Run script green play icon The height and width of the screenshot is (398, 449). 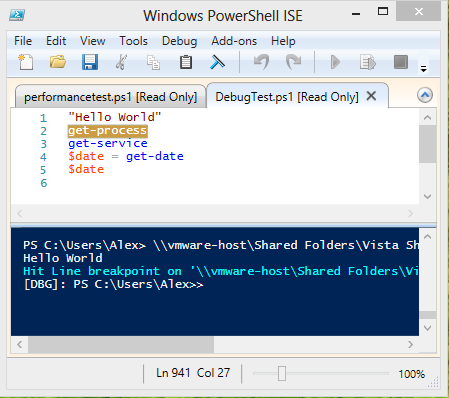(x=335, y=62)
